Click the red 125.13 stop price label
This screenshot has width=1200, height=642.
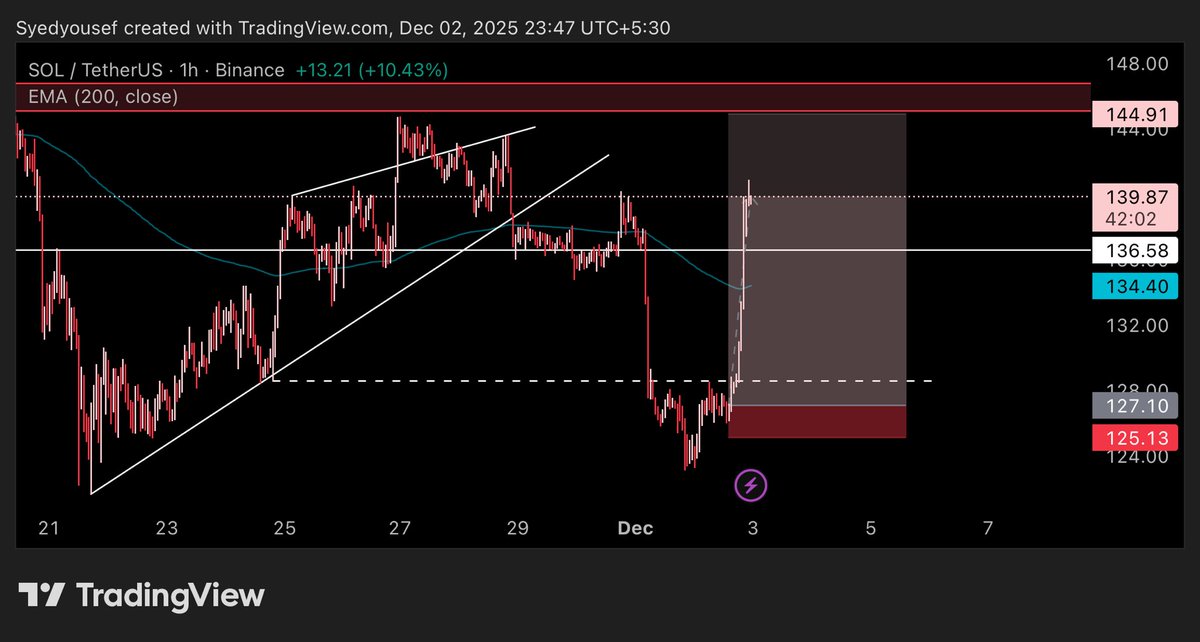pos(1135,437)
